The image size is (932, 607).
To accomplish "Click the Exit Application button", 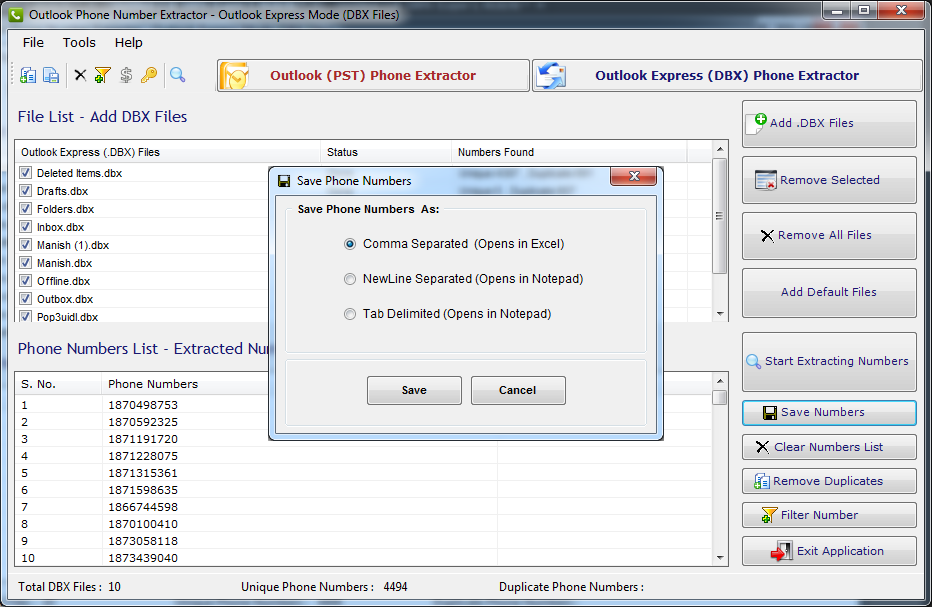I will coord(829,551).
